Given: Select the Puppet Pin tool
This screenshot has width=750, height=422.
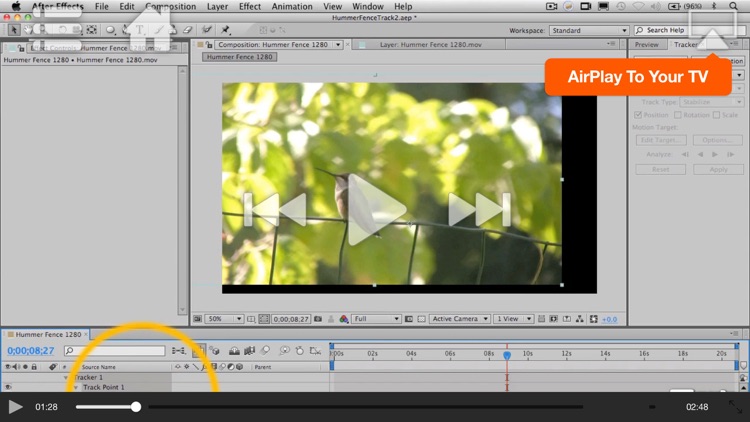Looking at the screenshot, I should 225,30.
